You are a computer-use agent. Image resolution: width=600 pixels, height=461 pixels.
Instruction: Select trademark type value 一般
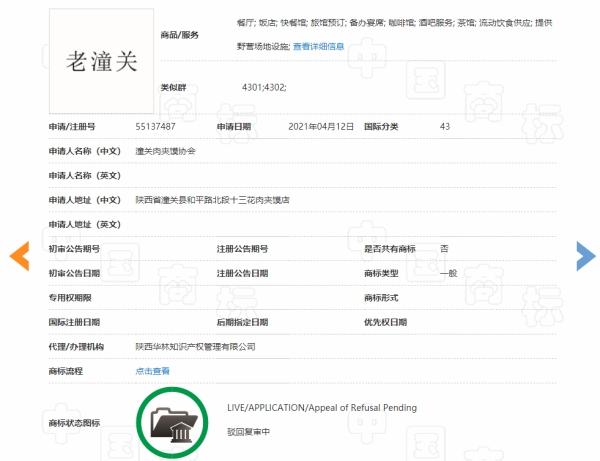[x=448, y=273]
